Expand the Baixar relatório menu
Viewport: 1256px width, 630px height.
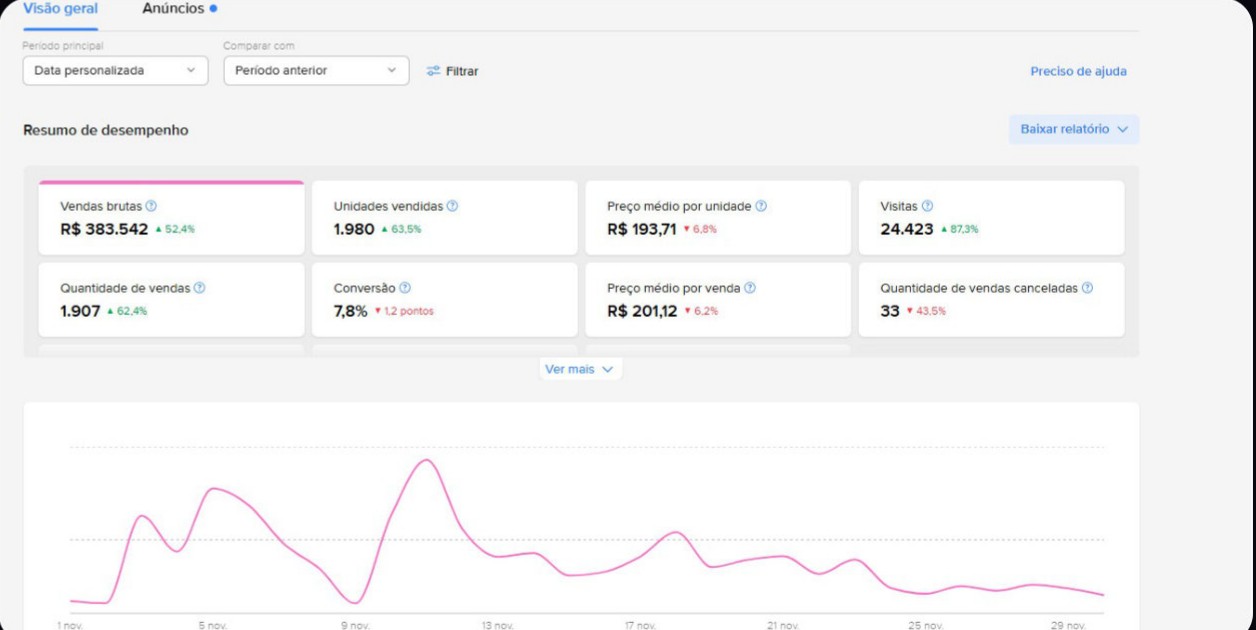[x=1073, y=129]
